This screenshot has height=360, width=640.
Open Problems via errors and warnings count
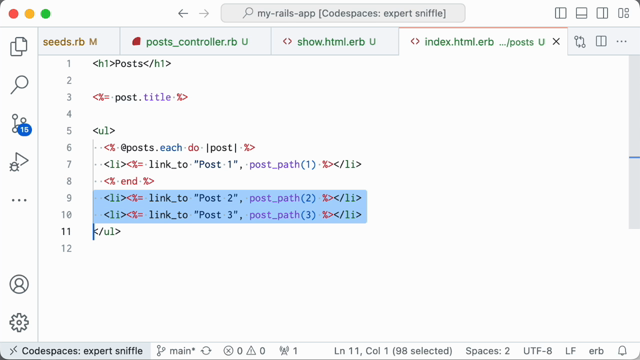[x=244, y=351]
